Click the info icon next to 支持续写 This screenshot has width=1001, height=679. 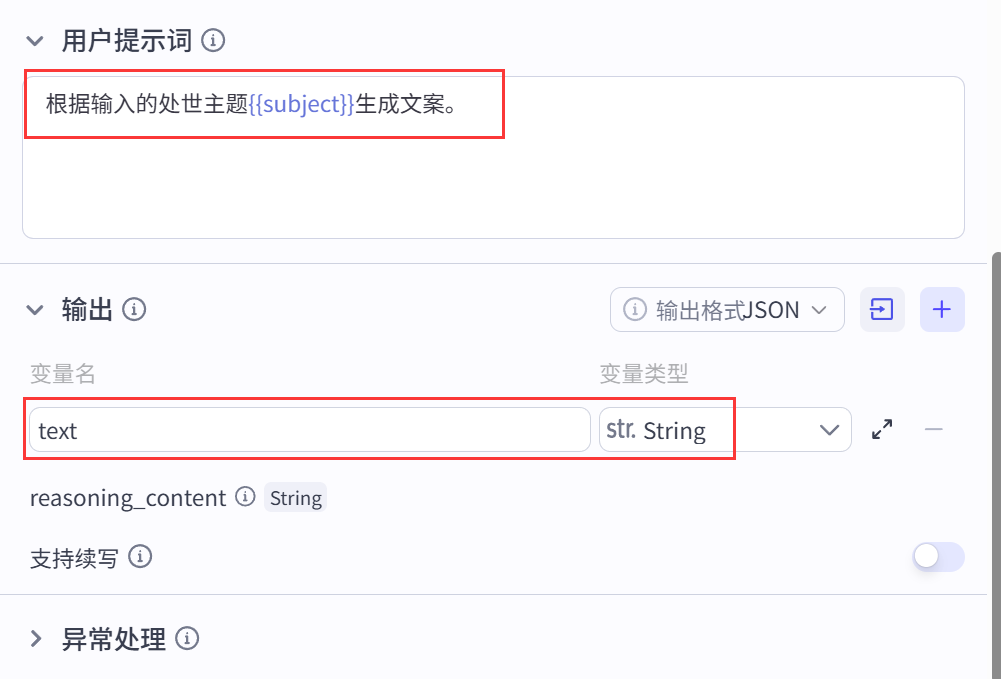[x=140, y=559]
